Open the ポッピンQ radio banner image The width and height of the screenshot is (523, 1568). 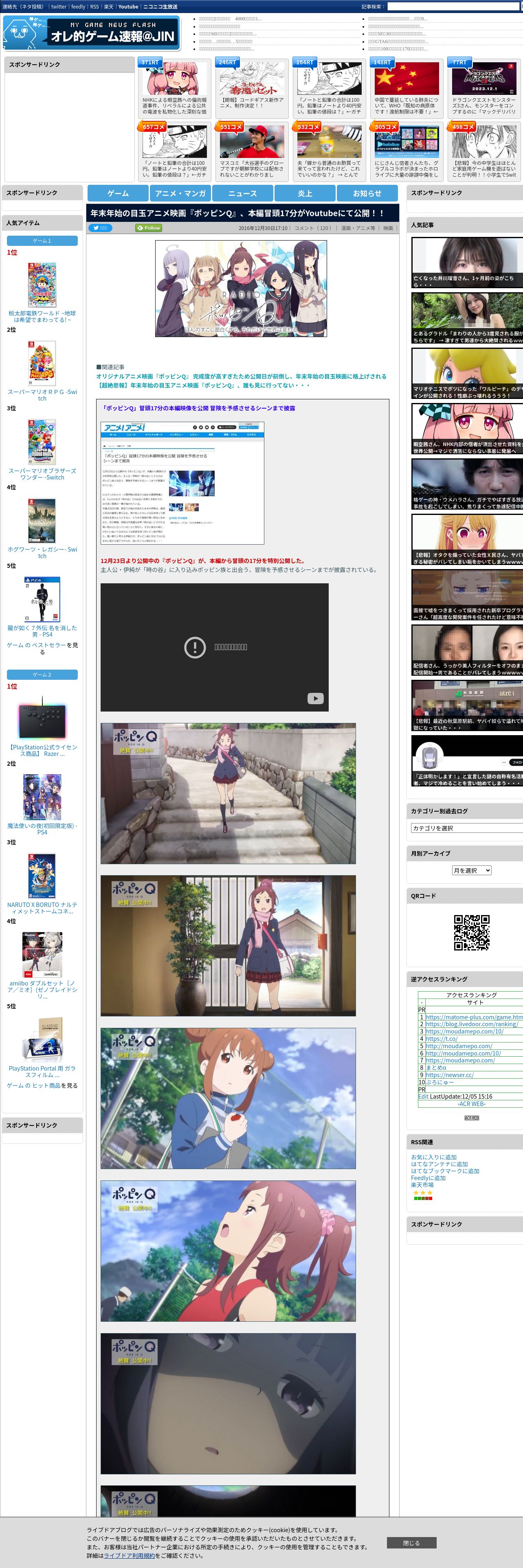[x=241, y=289]
